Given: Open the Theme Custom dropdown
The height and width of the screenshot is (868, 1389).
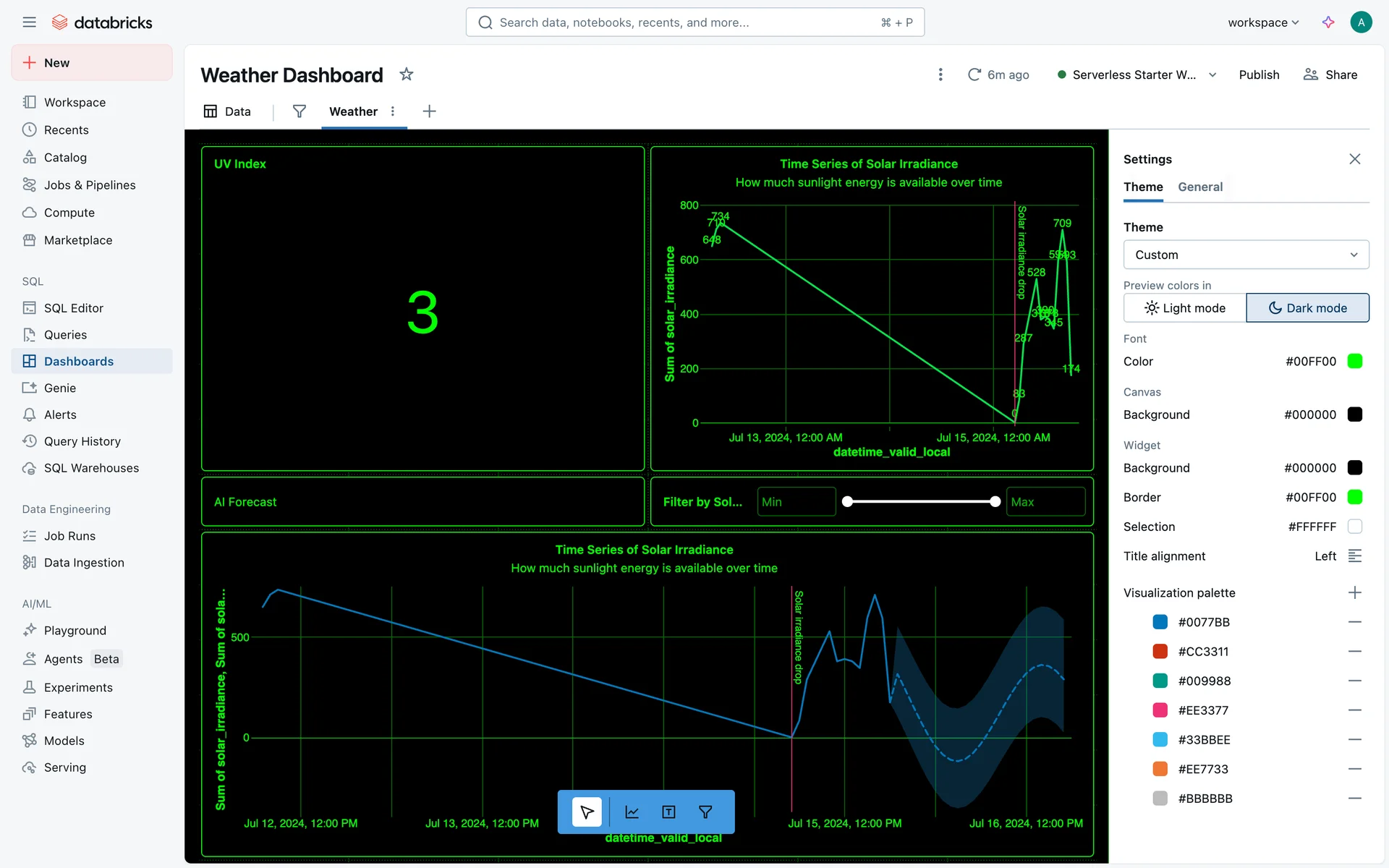Looking at the screenshot, I should pos(1246,255).
